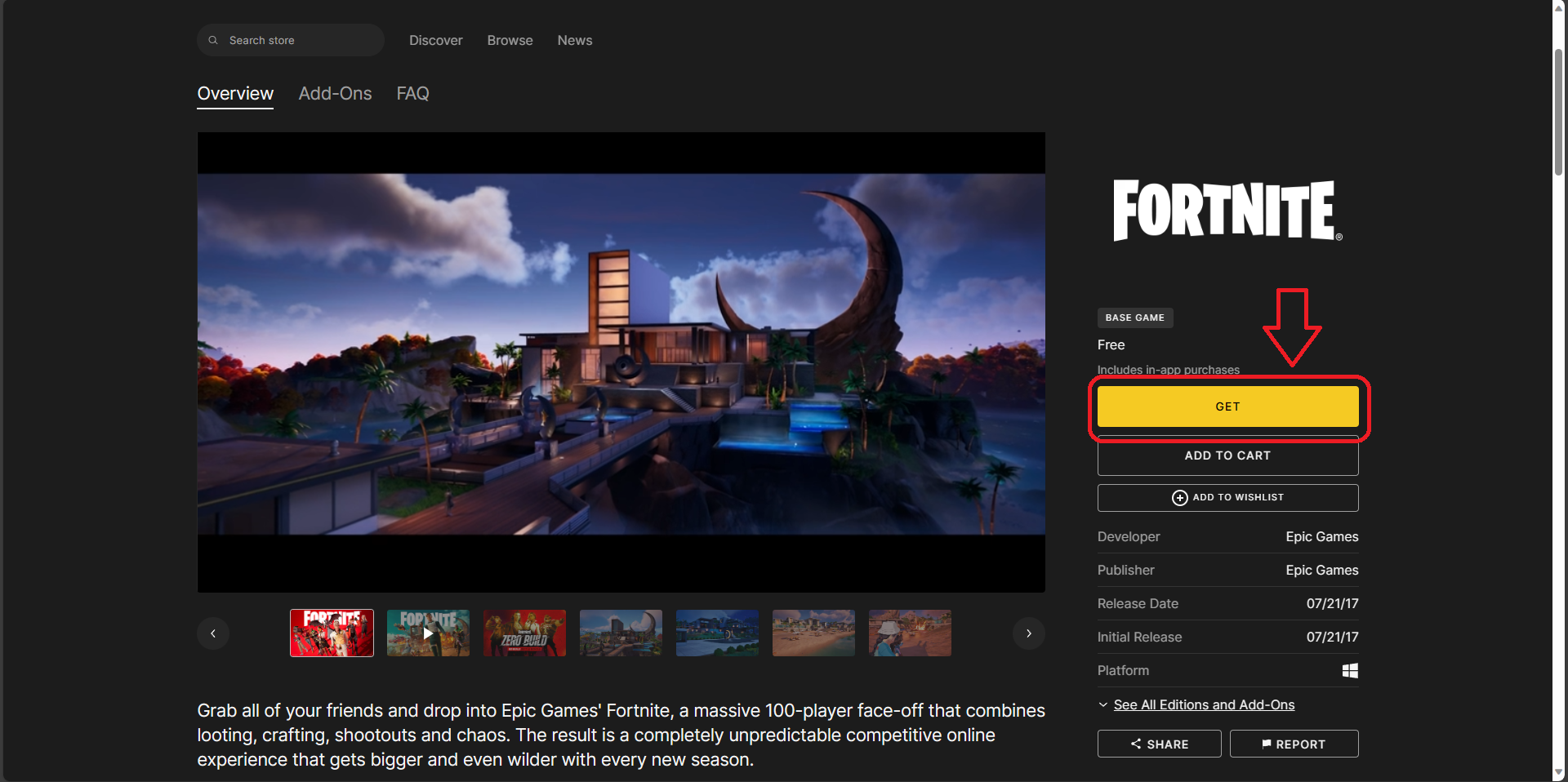The width and height of the screenshot is (1568, 782).
Task: Select the Overview tab
Action: 235,94
